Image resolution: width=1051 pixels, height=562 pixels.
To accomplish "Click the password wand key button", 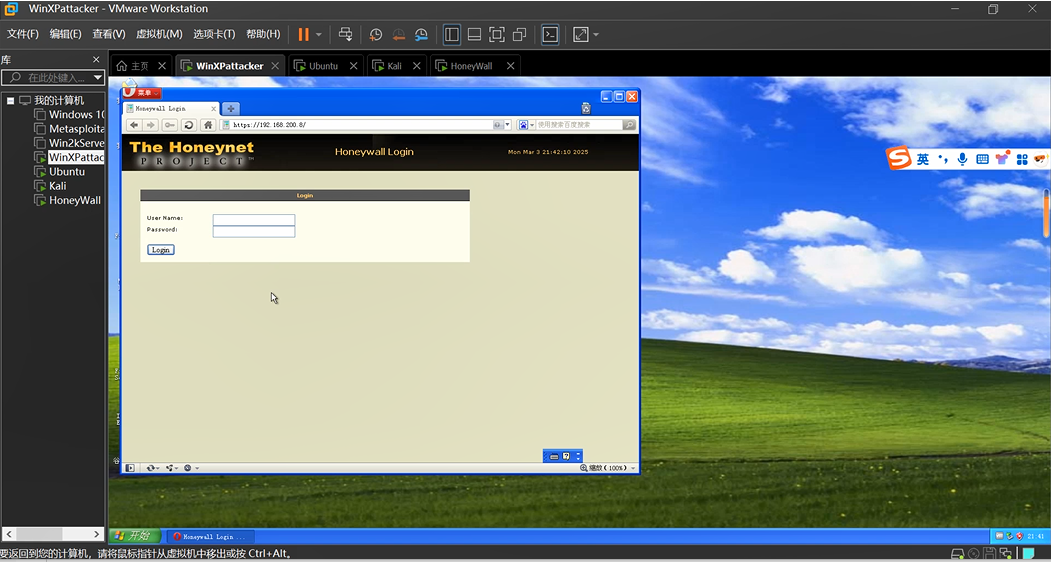I will click(x=170, y=125).
